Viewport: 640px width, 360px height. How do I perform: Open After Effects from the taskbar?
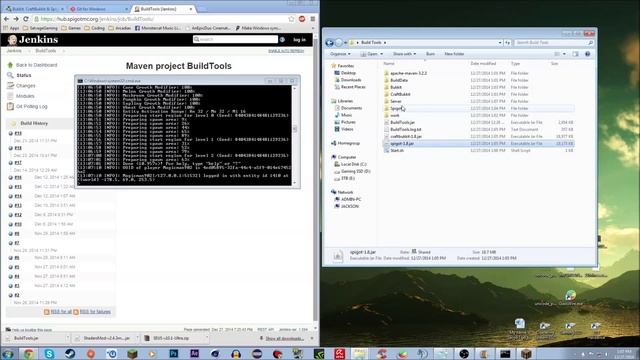click(x=194, y=353)
